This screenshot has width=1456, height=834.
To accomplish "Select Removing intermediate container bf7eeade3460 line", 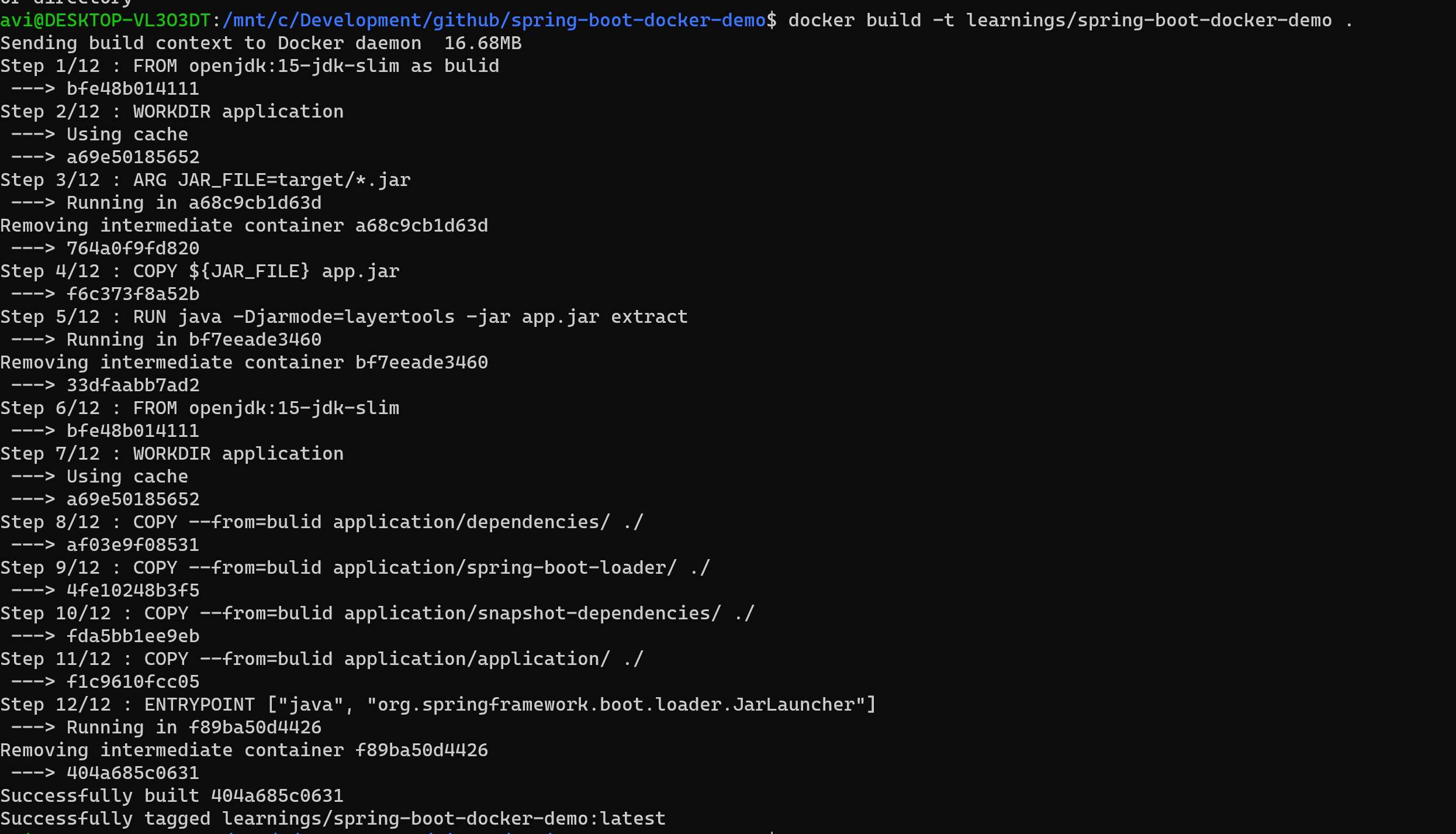I will coord(244,361).
